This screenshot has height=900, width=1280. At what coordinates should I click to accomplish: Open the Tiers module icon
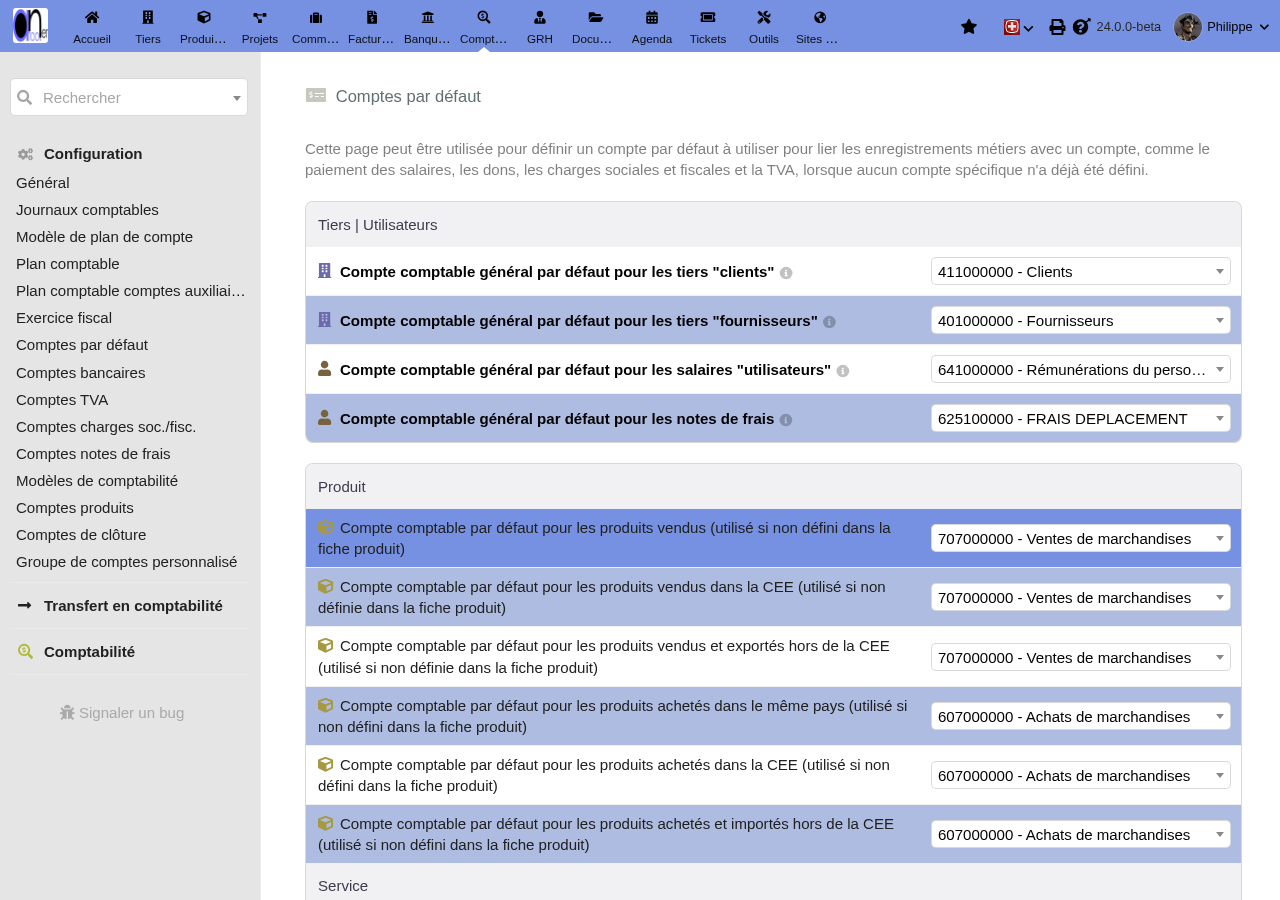click(x=148, y=17)
